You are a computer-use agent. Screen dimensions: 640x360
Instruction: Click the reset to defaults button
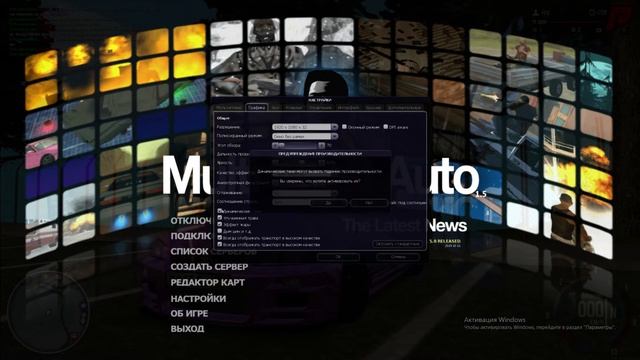tap(397, 244)
